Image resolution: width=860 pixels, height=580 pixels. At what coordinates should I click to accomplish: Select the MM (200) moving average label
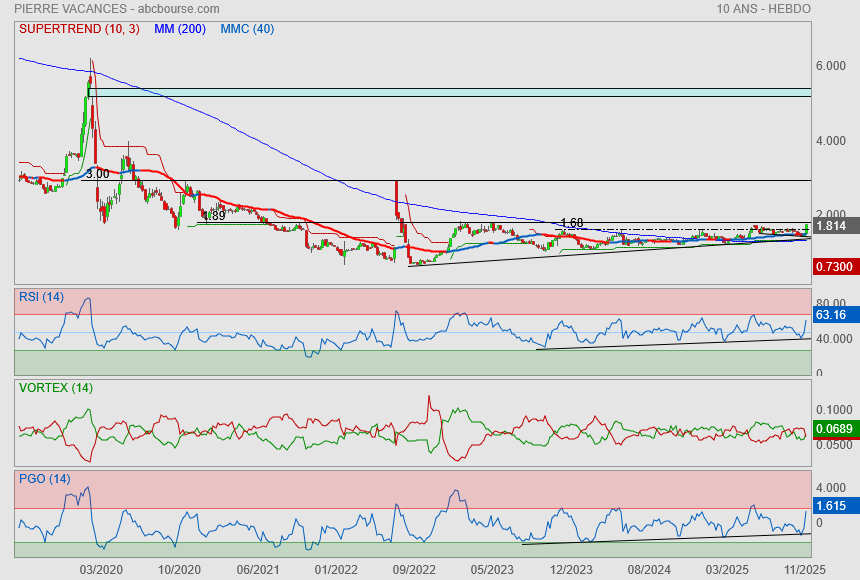pyautogui.click(x=179, y=29)
